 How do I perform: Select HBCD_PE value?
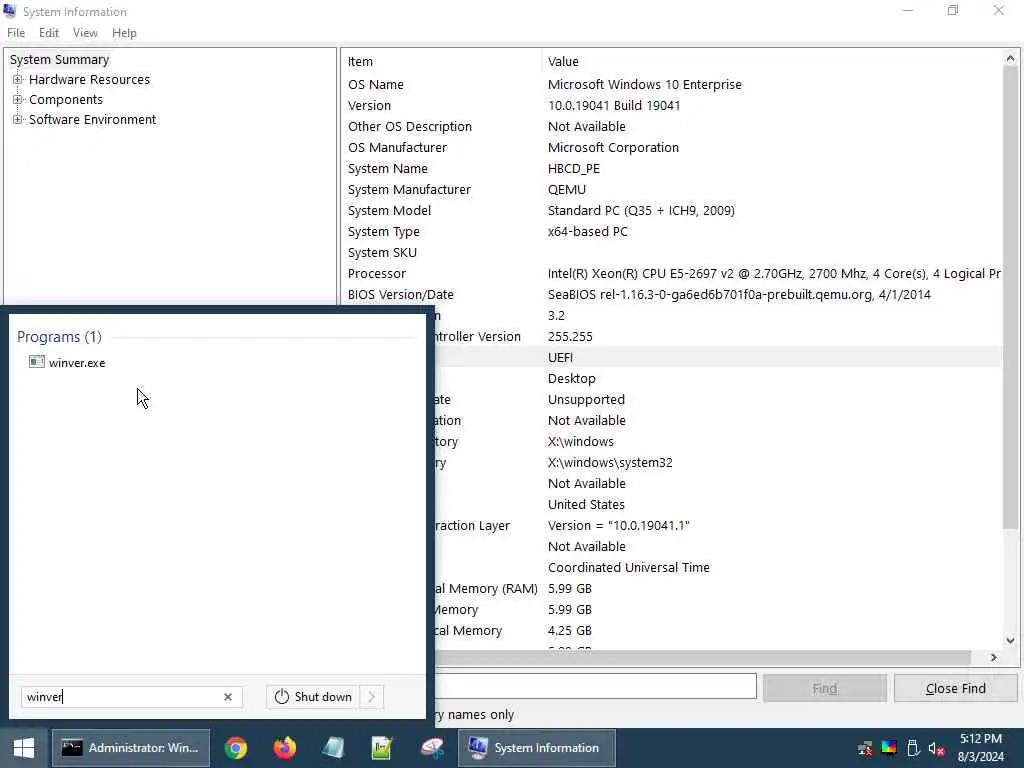(573, 168)
